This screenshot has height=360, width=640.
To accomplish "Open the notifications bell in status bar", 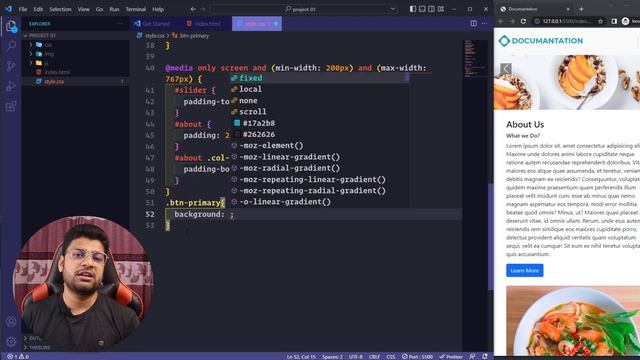I will coord(485,356).
